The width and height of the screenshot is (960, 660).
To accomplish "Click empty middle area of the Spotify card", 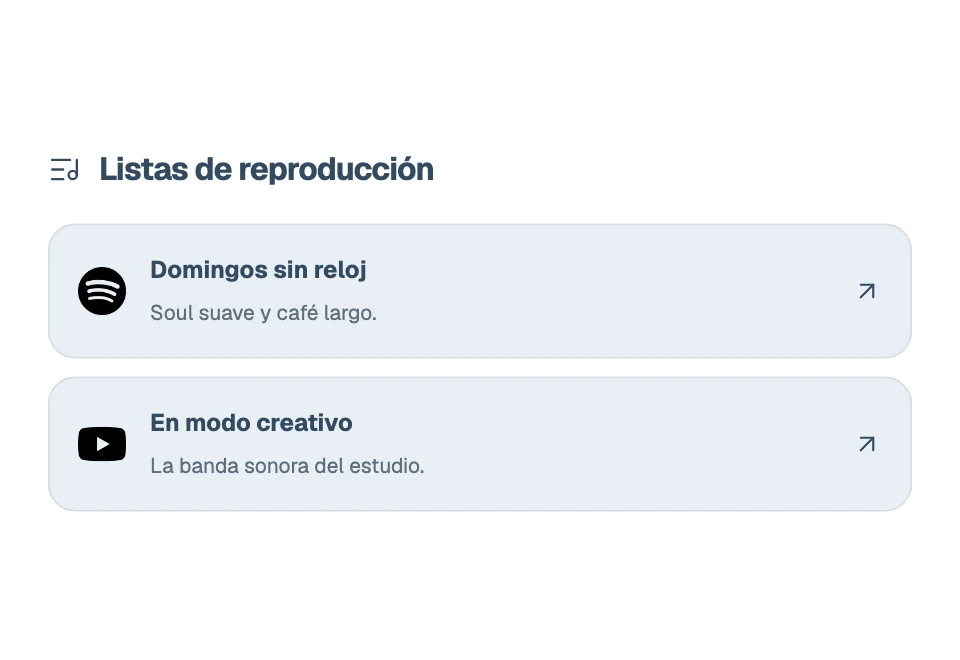I will pyautogui.click(x=612, y=291).
